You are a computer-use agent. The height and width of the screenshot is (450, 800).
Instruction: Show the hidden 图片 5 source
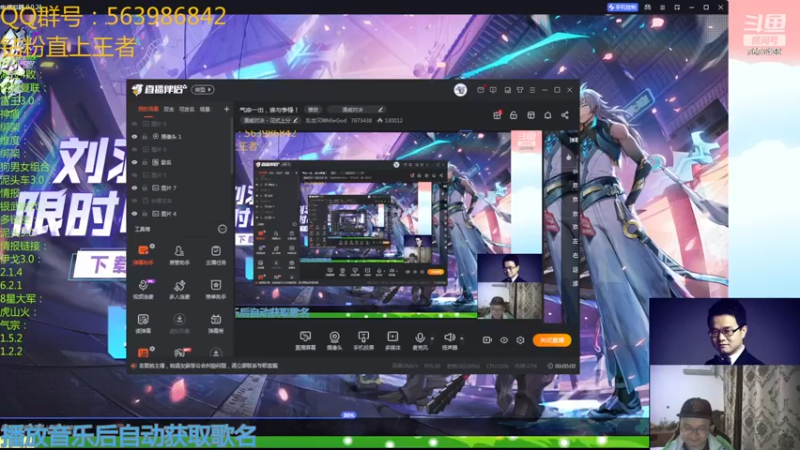(135, 175)
